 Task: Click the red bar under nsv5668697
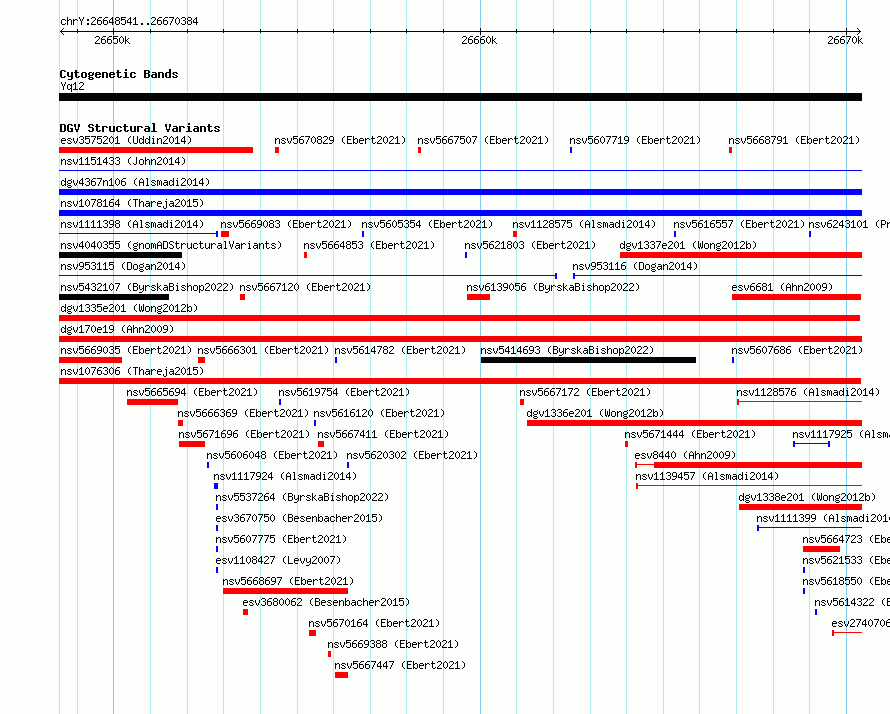[286, 591]
